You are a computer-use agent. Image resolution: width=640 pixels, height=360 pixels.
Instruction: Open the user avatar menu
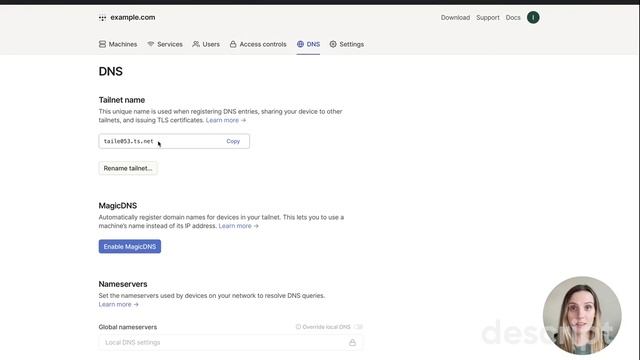pyautogui.click(x=533, y=18)
